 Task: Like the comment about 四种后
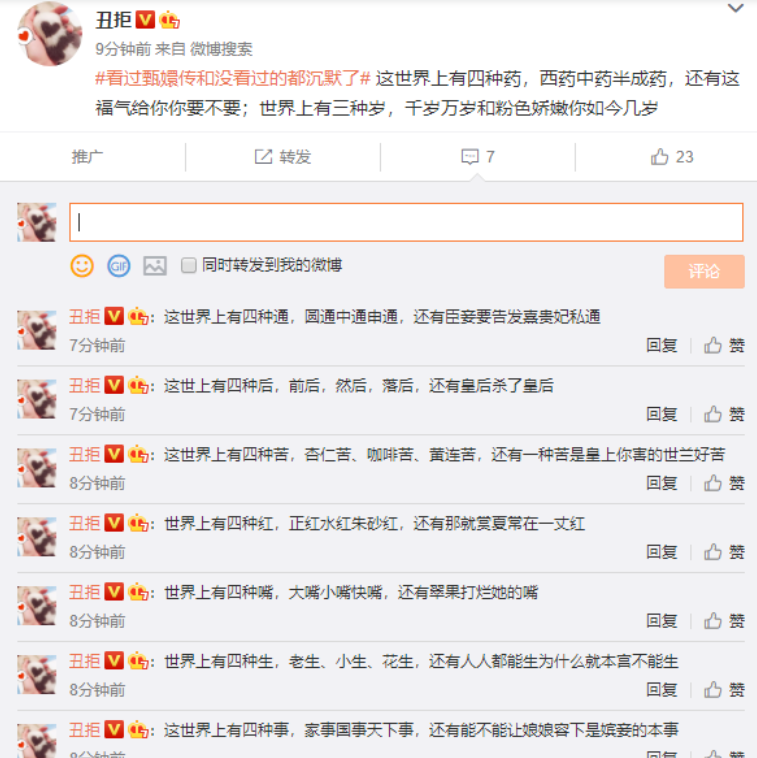tap(724, 414)
